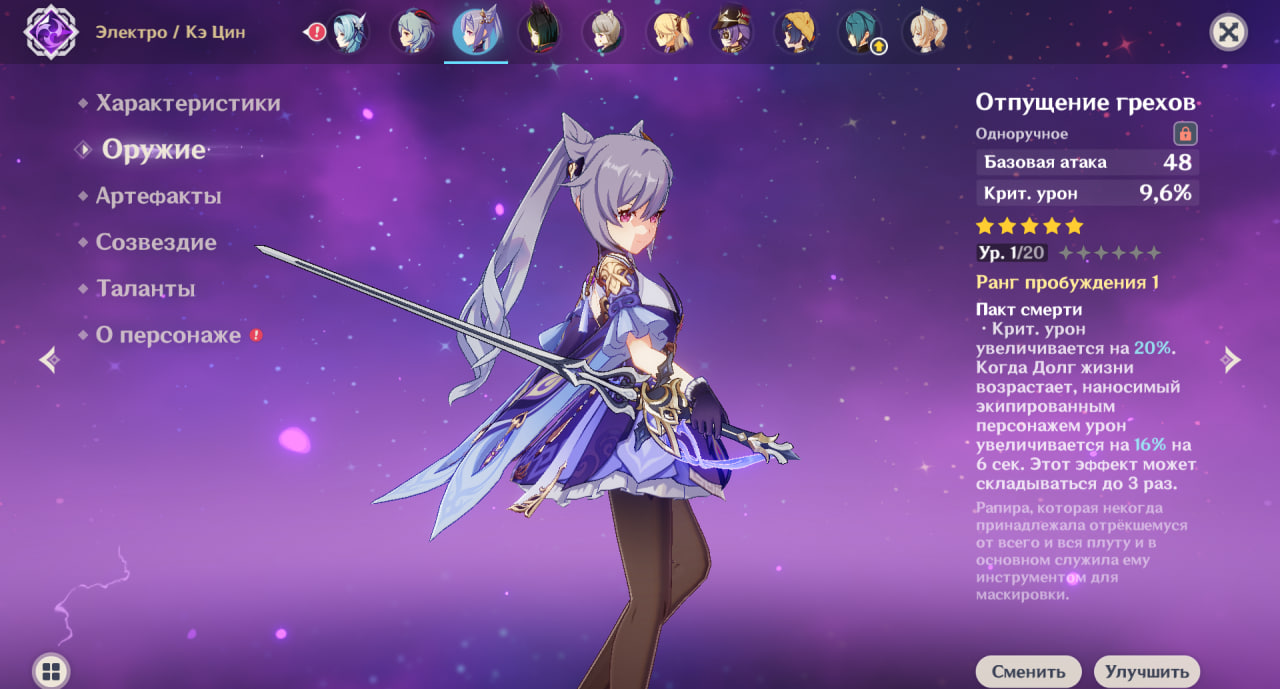This screenshot has height=689, width=1280.
Task: Open the grid menu icon in bottom corner
Action: 51,671
